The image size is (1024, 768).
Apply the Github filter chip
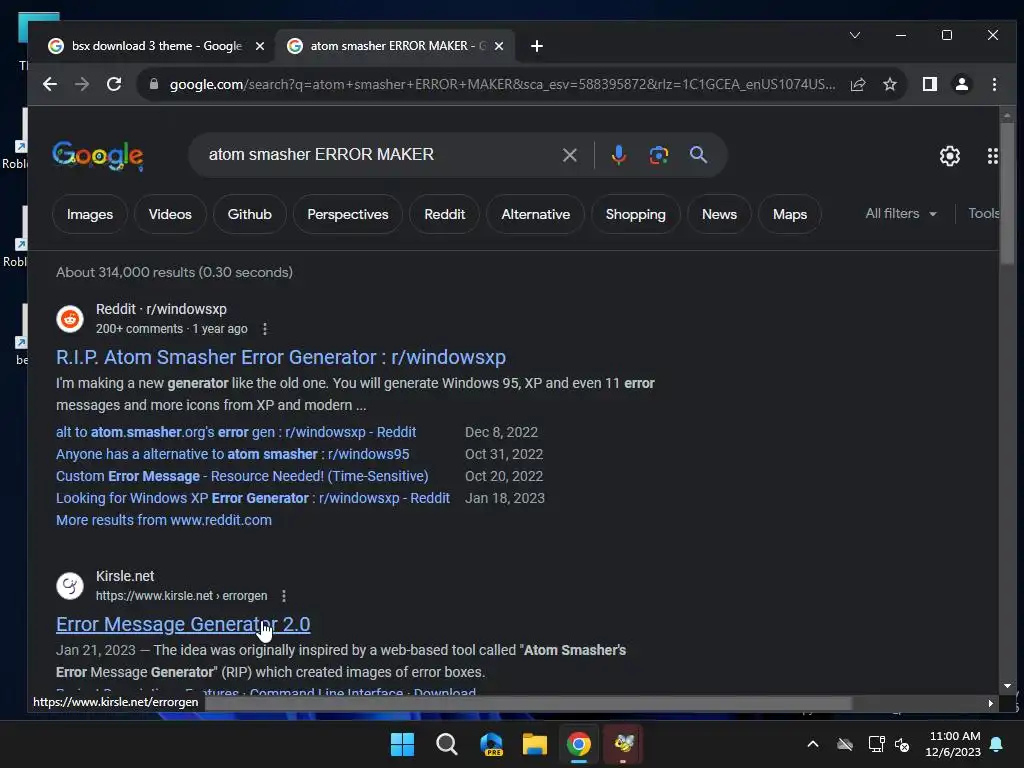pyautogui.click(x=249, y=214)
